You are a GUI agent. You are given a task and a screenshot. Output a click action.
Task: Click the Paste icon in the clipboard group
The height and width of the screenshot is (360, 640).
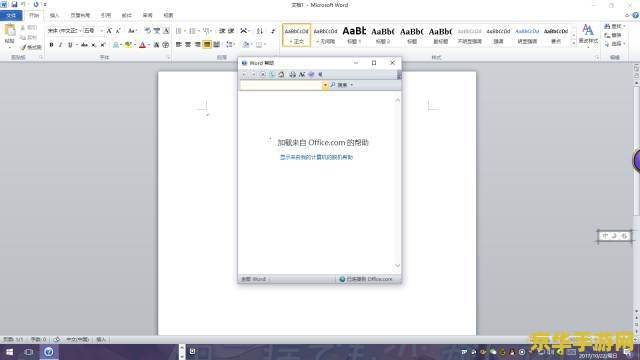coord(9,31)
